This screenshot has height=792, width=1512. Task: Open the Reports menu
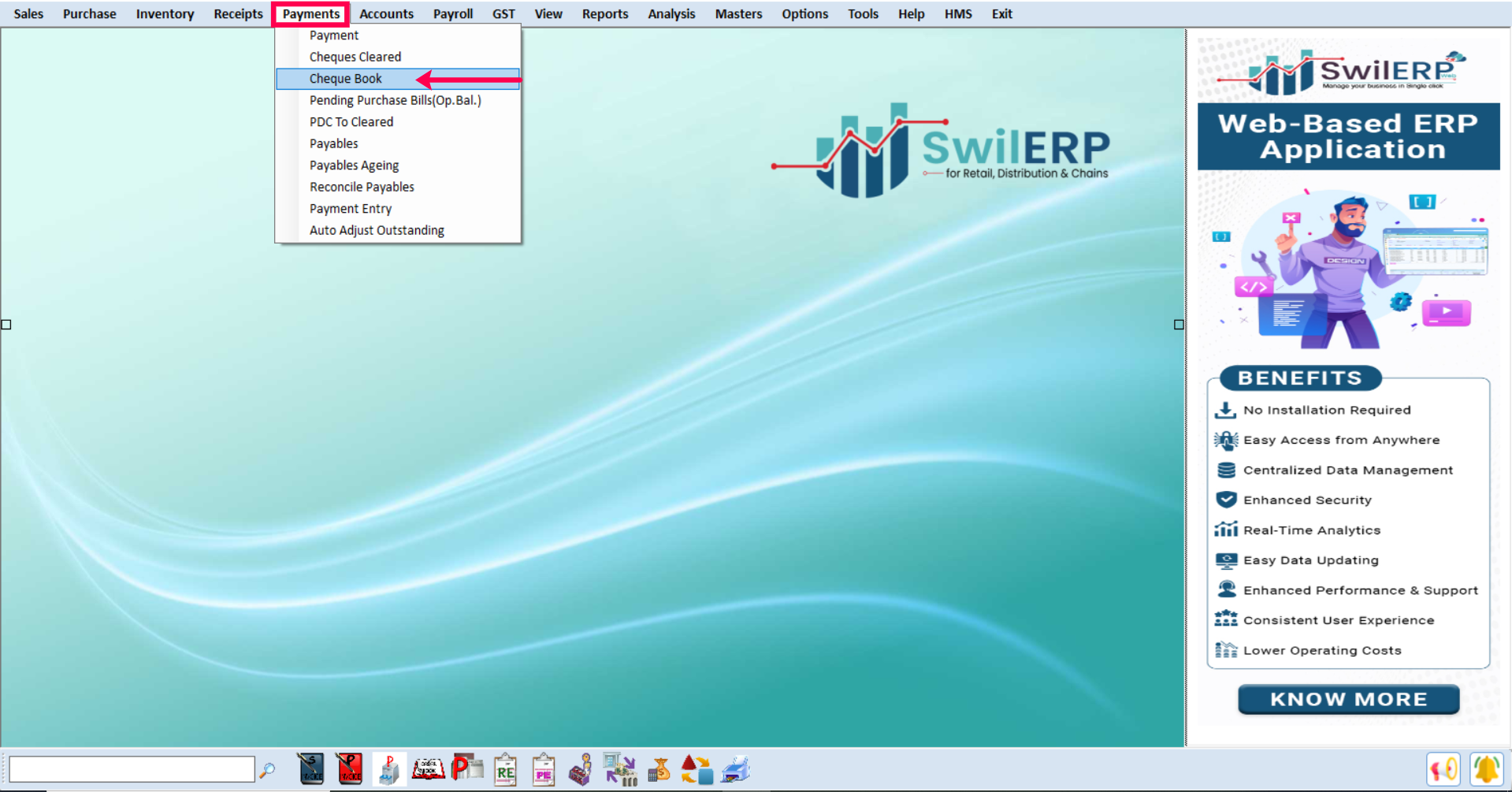pyautogui.click(x=605, y=13)
